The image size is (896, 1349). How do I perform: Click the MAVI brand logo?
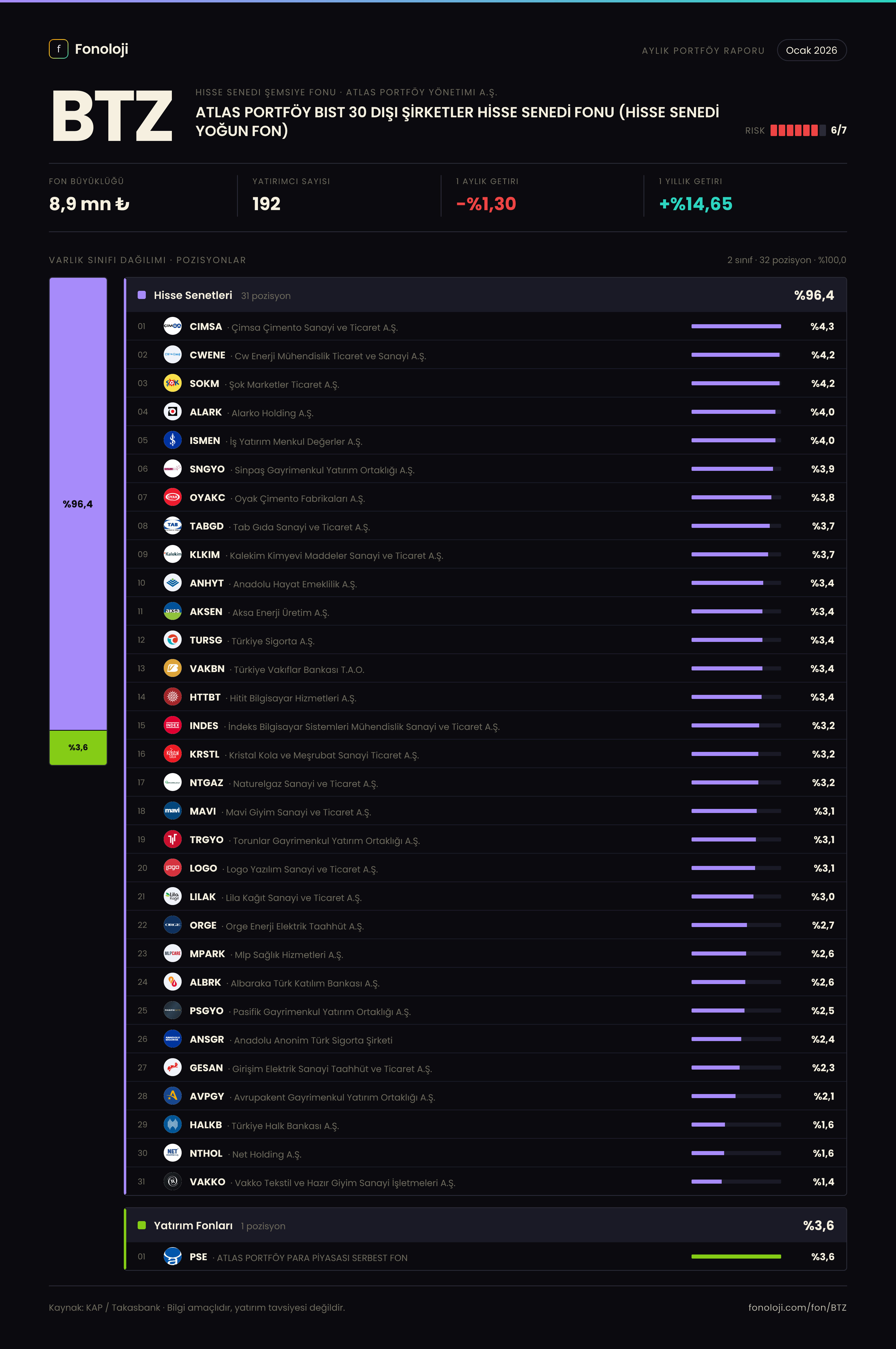tap(173, 811)
